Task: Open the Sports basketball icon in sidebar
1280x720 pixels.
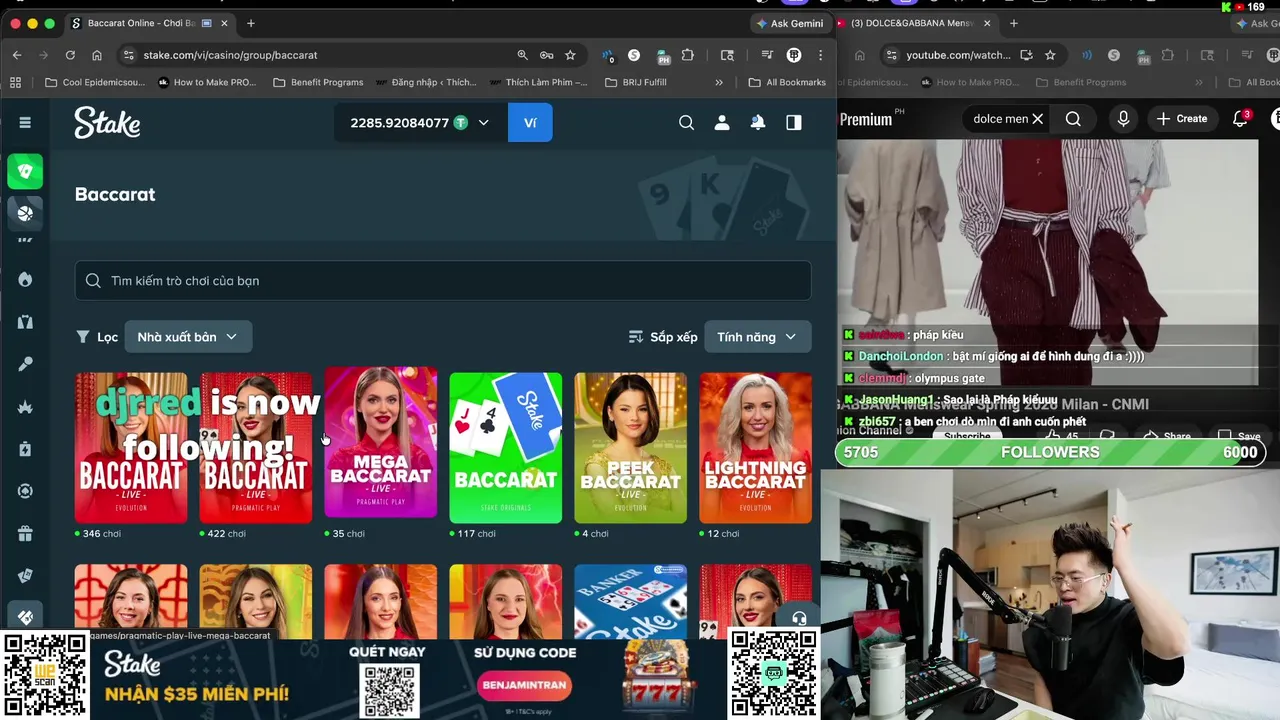Action: coord(25,212)
